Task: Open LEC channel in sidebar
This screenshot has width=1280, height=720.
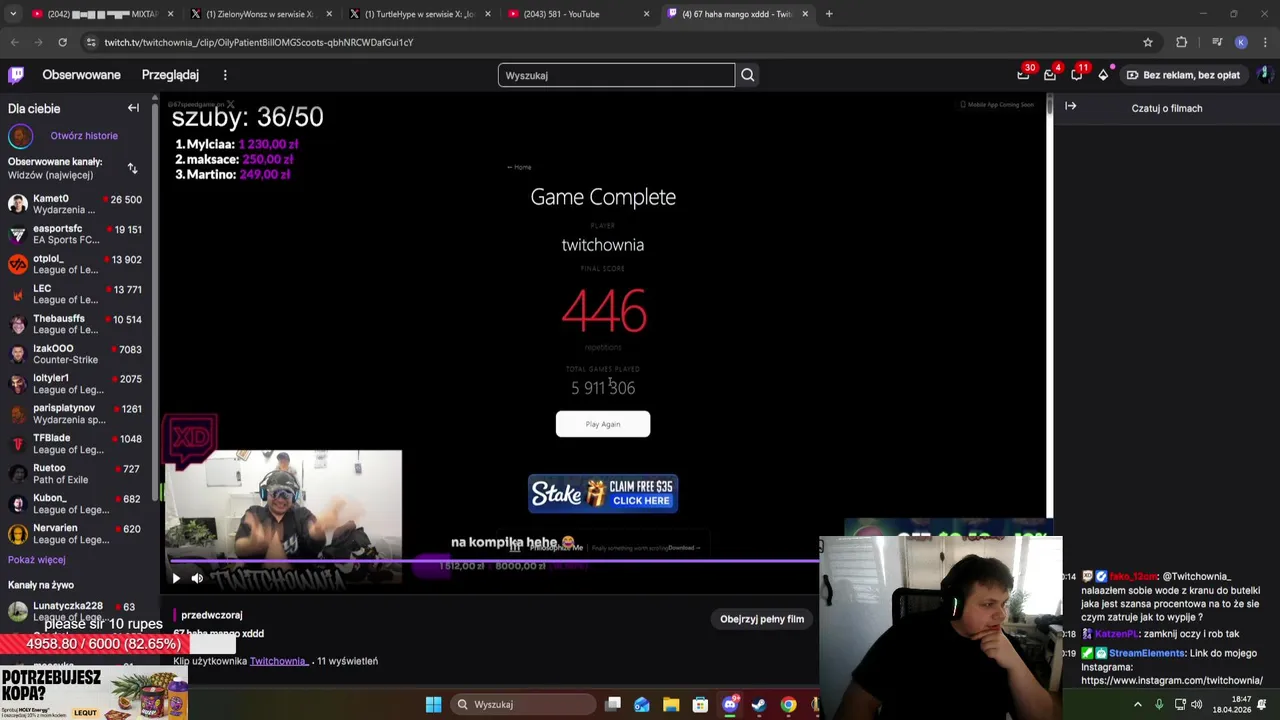Action: [75, 294]
